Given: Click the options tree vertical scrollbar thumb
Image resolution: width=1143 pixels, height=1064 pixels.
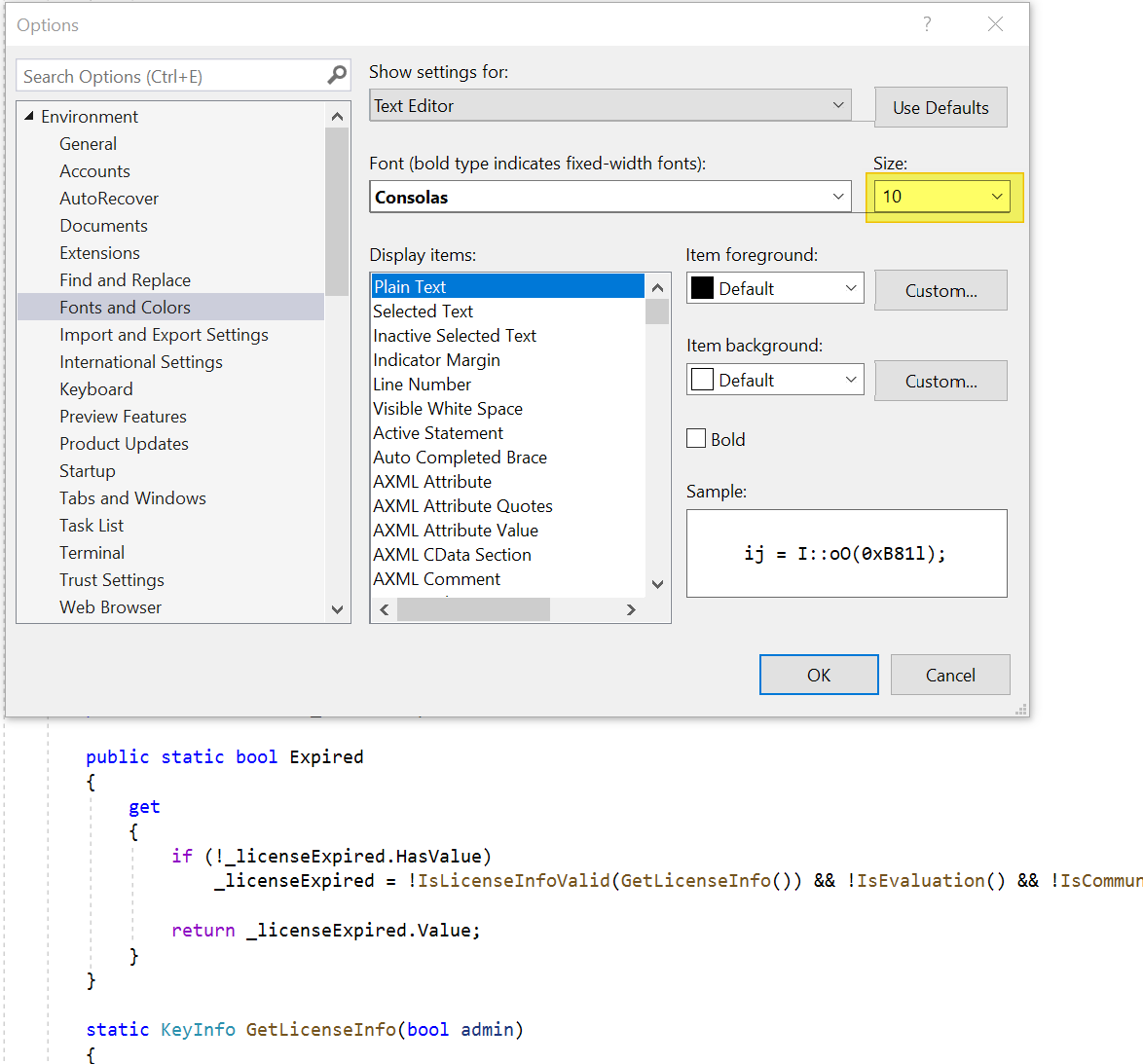Looking at the screenshot, I should tap(337, 211).
